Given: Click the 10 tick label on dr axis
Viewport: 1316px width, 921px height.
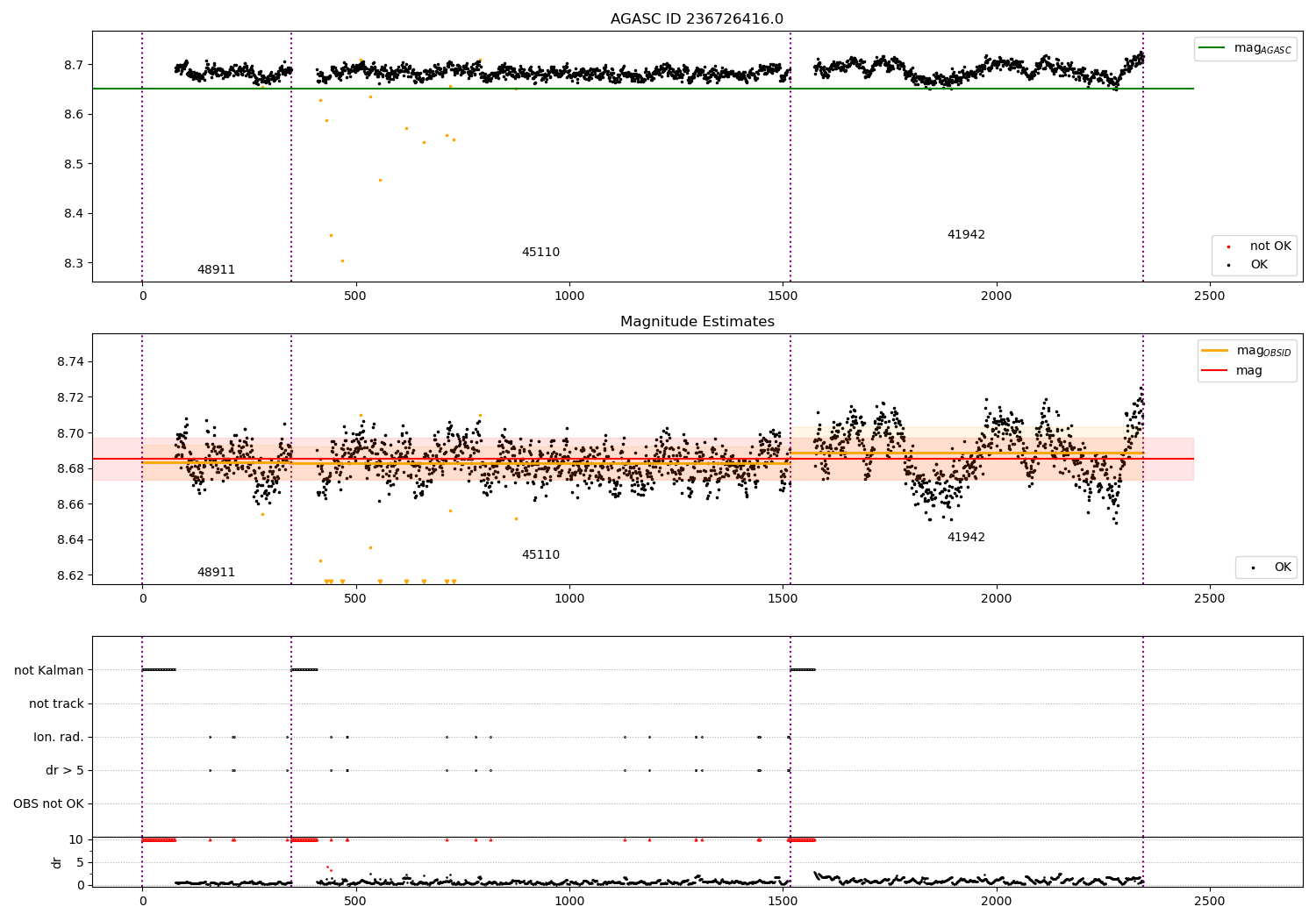Looking at the screenshot, I should pyautogui.click(x=76, y=840).
